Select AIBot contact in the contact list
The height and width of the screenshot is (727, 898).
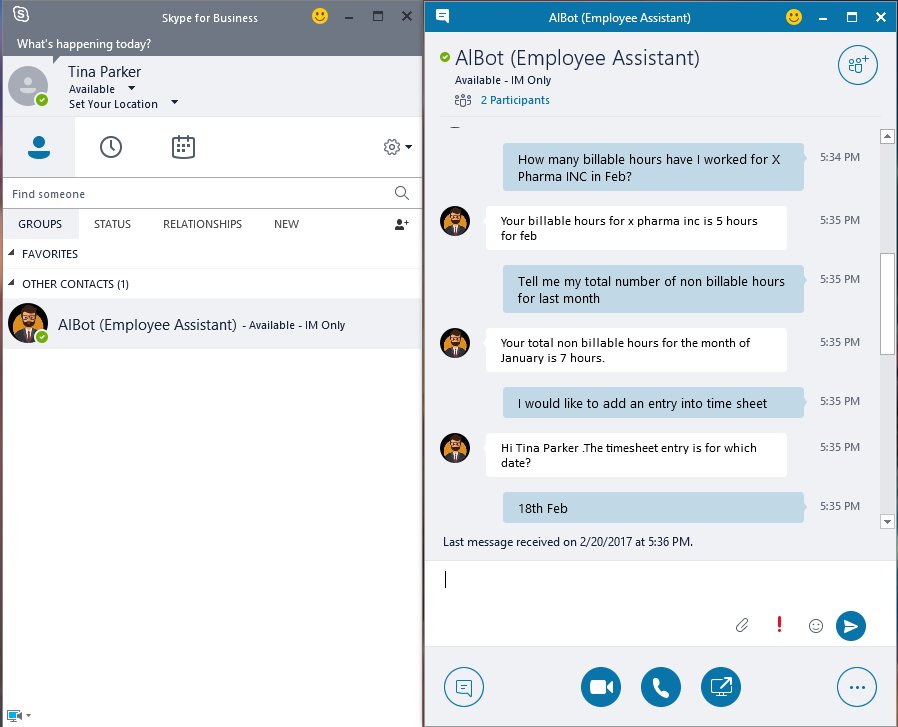pos(212,324)
